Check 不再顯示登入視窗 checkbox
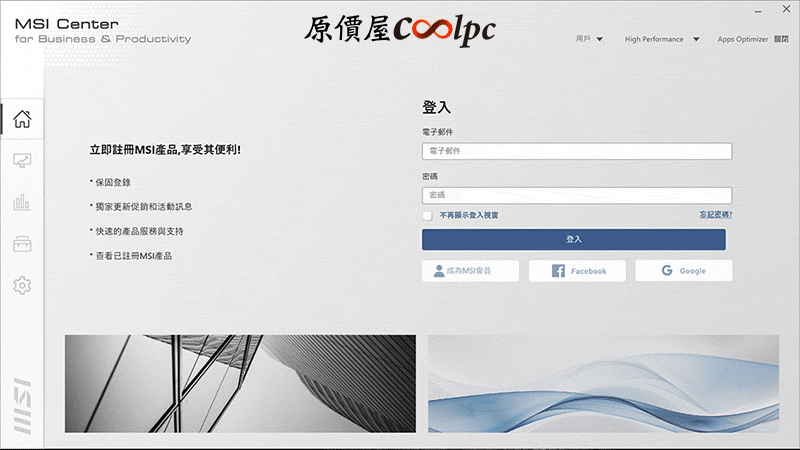 point(427,215)
